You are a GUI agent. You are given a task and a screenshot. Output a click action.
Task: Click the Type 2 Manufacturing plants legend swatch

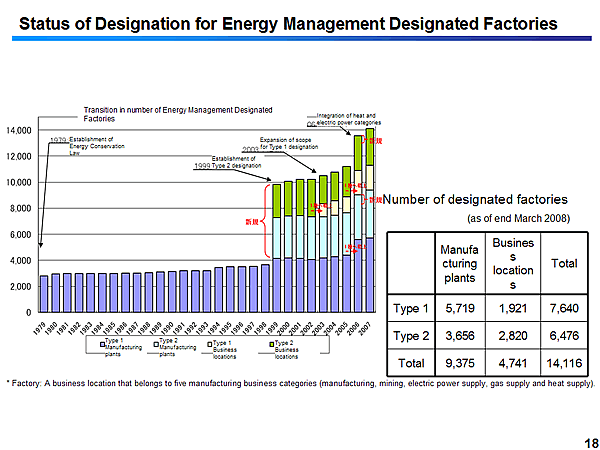156,343
